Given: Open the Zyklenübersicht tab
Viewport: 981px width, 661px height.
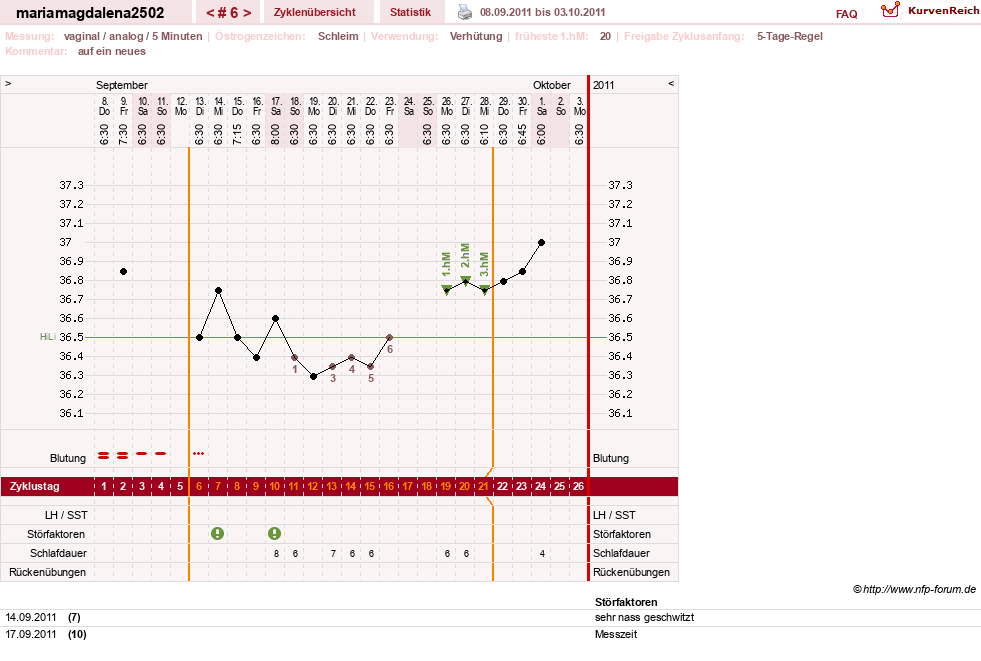Looking at the screenshot, I should tap(315, 13).
